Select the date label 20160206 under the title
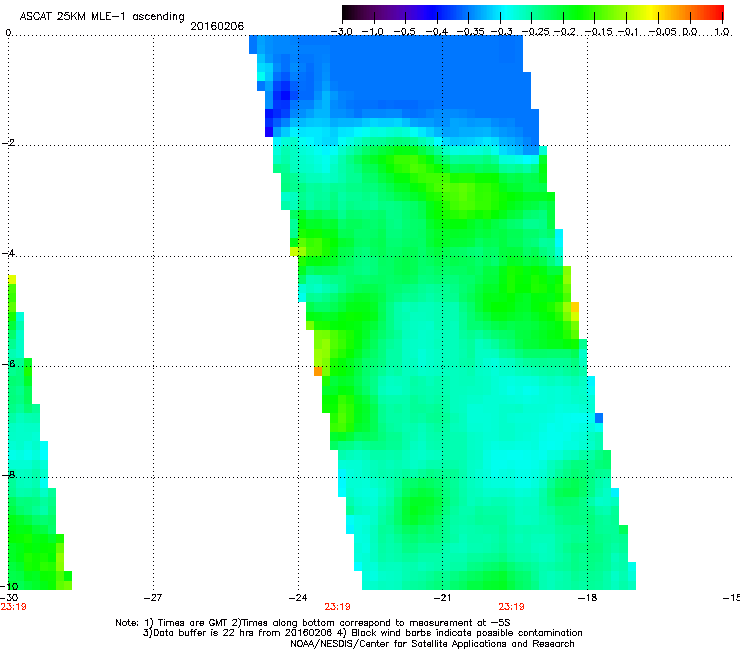 pos(217,26)
